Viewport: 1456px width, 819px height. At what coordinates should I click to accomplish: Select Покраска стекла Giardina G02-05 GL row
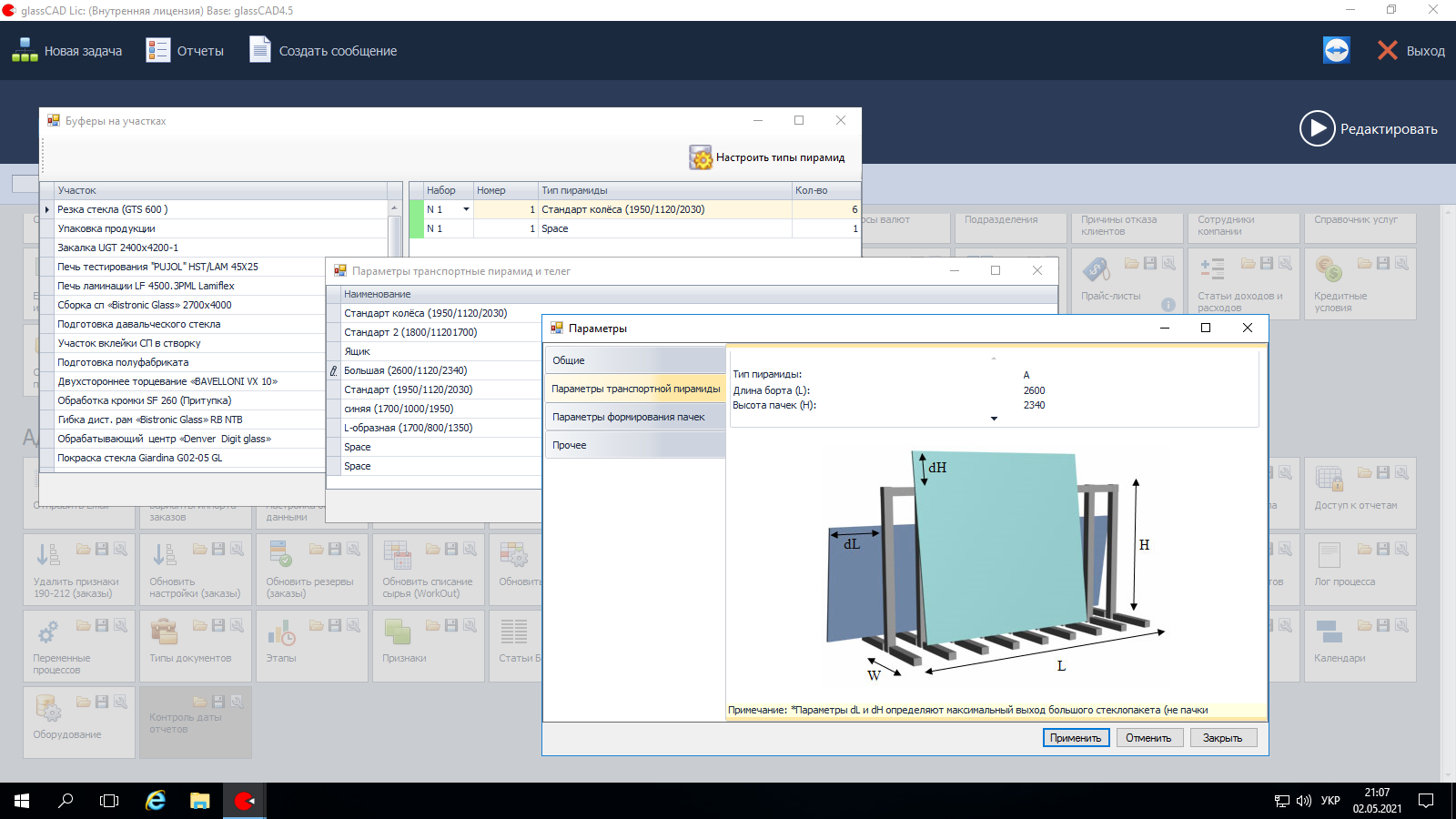(189, 458)
